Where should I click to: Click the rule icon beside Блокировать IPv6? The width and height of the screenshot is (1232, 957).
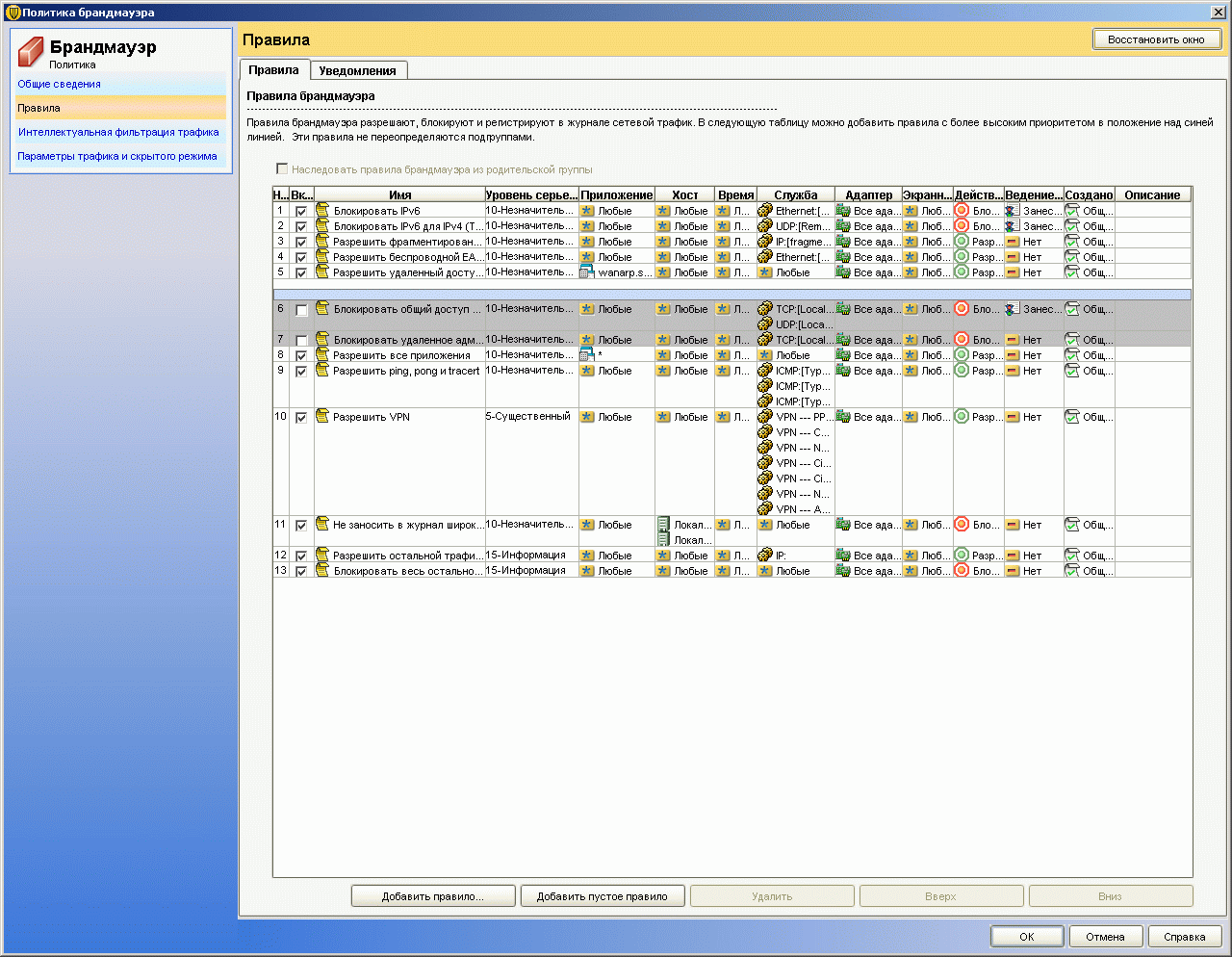click(322, 210)
